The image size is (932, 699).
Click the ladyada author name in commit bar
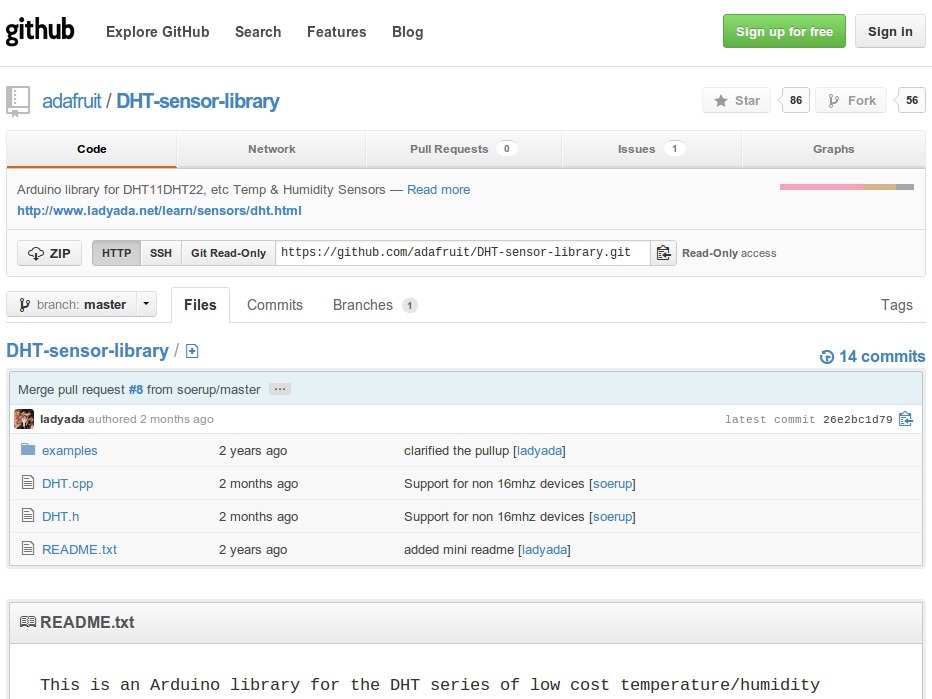coord(62,419)
